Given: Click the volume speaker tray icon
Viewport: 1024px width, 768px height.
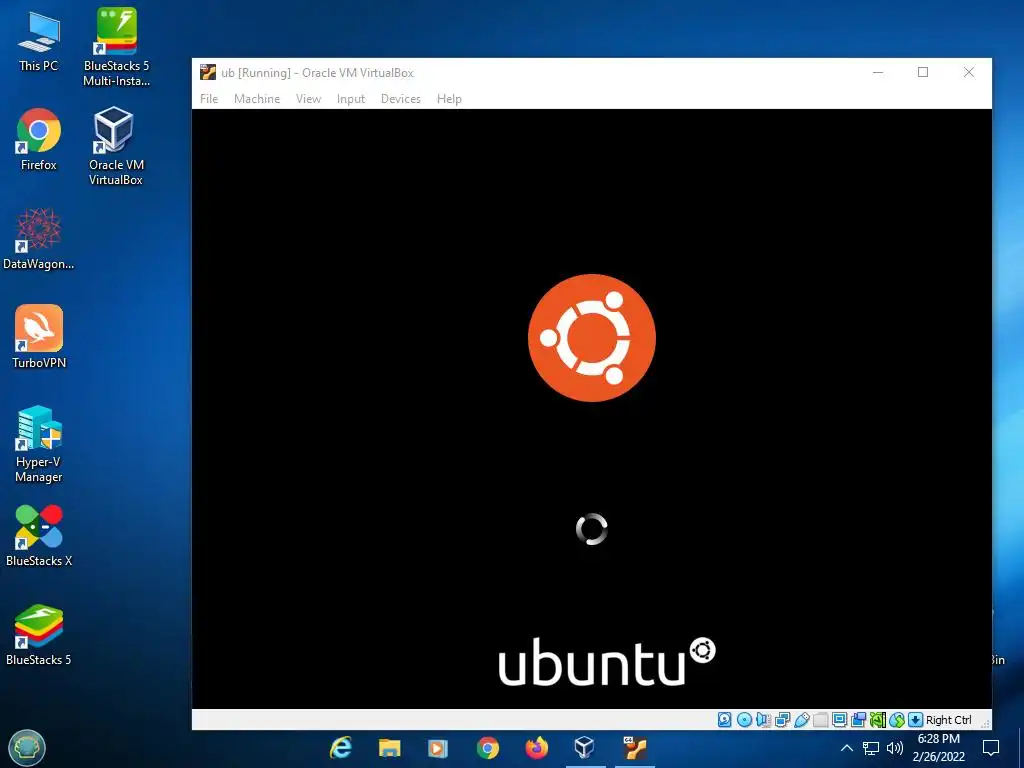Looking at the screenshot, I should (x=895, y=748).
